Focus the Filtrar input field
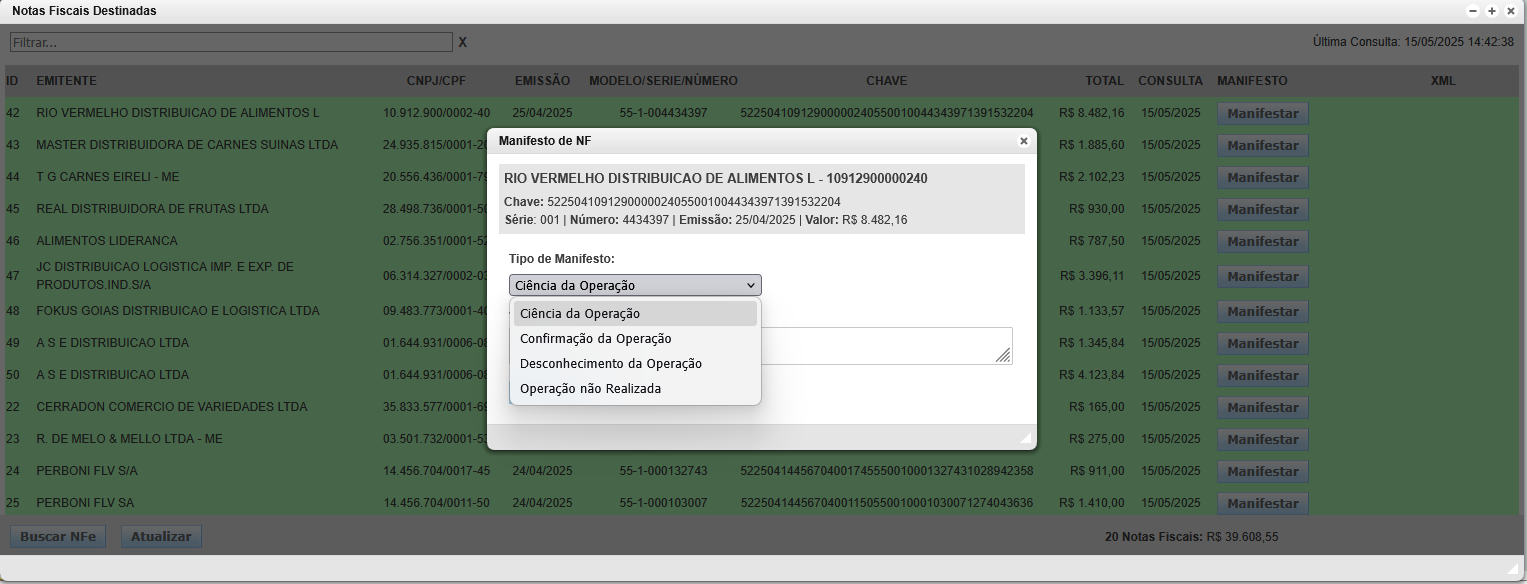This screenshot has width=1527, height=584. [x=231, y=43]
